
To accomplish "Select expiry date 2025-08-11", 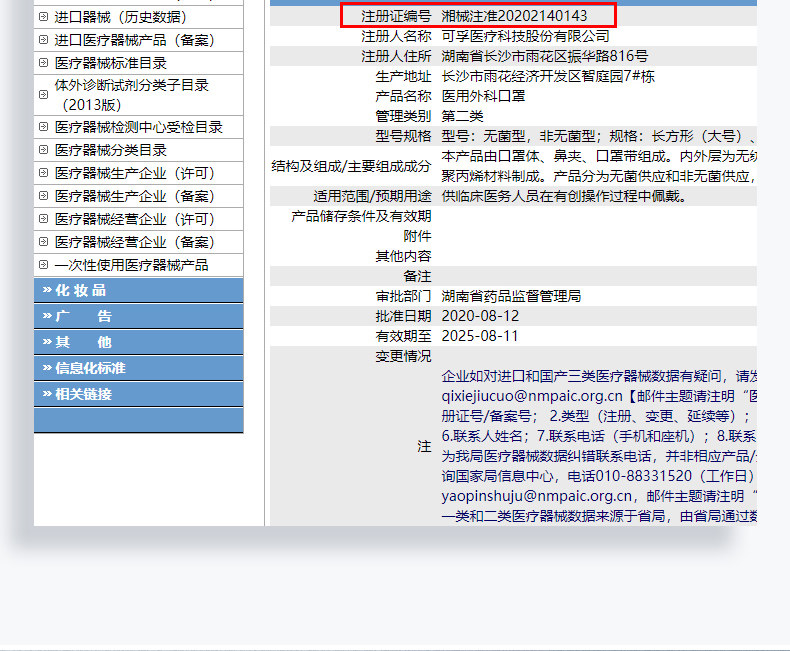I will point(480,336).
